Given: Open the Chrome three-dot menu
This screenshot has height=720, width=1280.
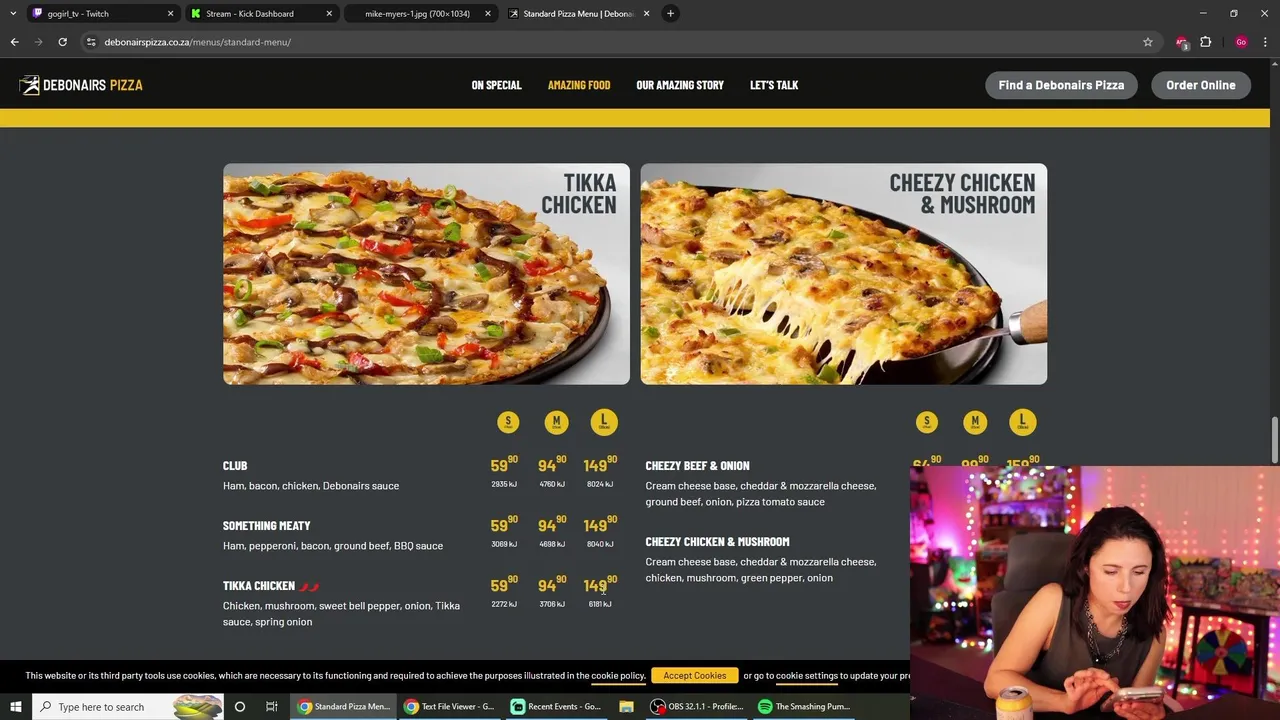Looking at the screenshot, I should click(x=1266, y=42).
